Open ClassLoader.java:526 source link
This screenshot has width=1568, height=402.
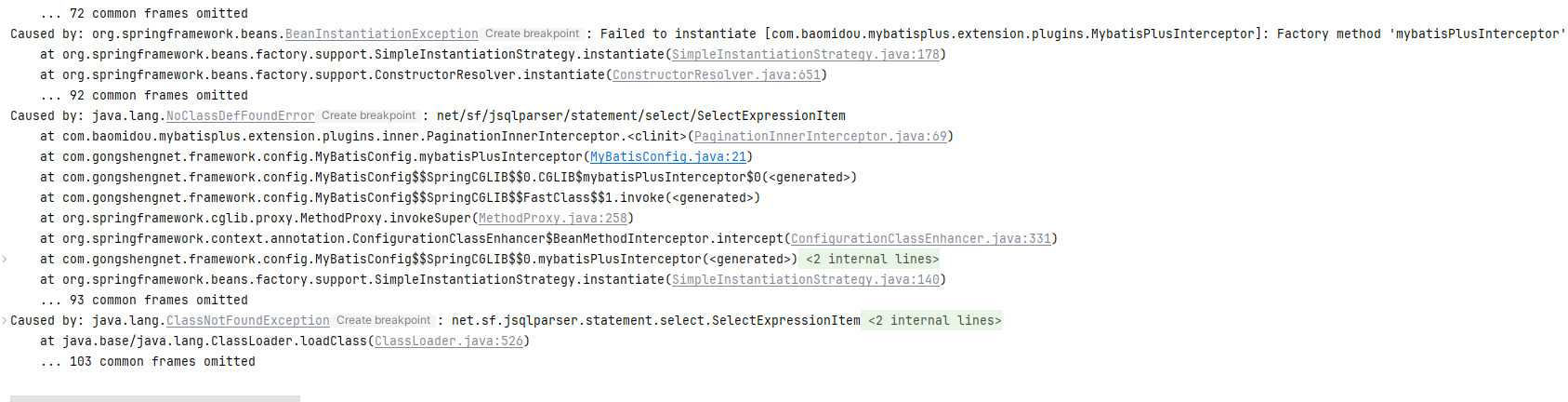coord(448,342)
